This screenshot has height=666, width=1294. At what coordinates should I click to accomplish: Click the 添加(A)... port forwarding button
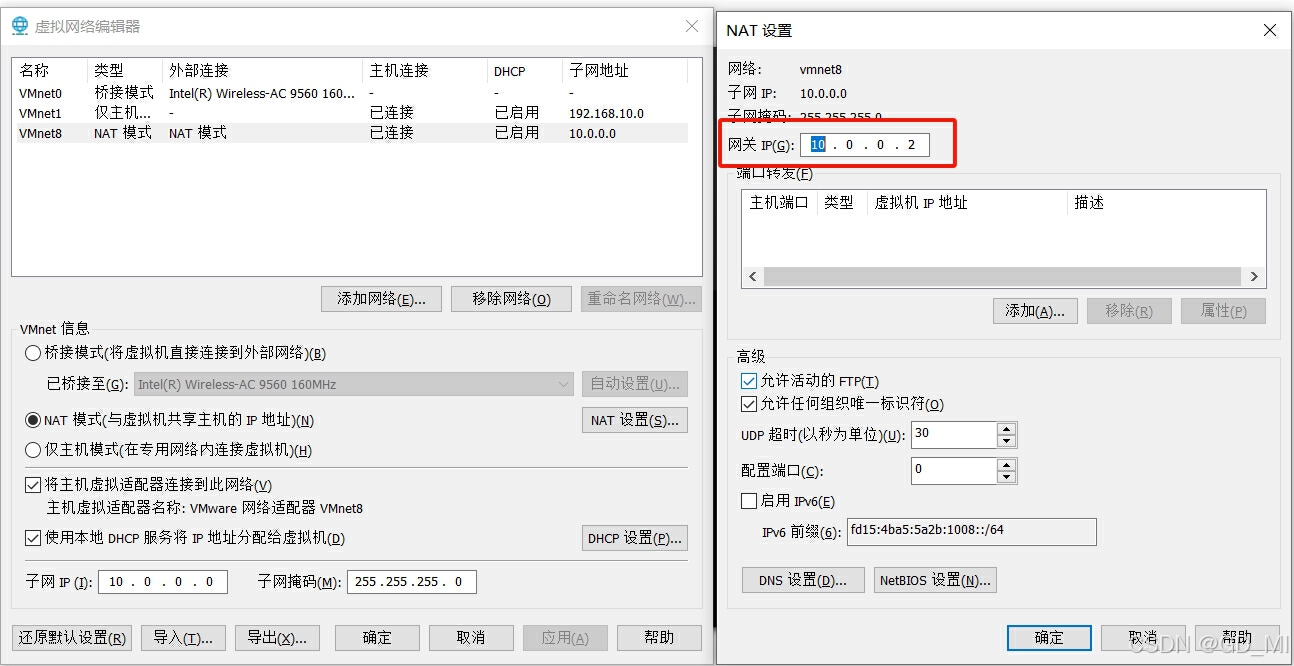1035,311
